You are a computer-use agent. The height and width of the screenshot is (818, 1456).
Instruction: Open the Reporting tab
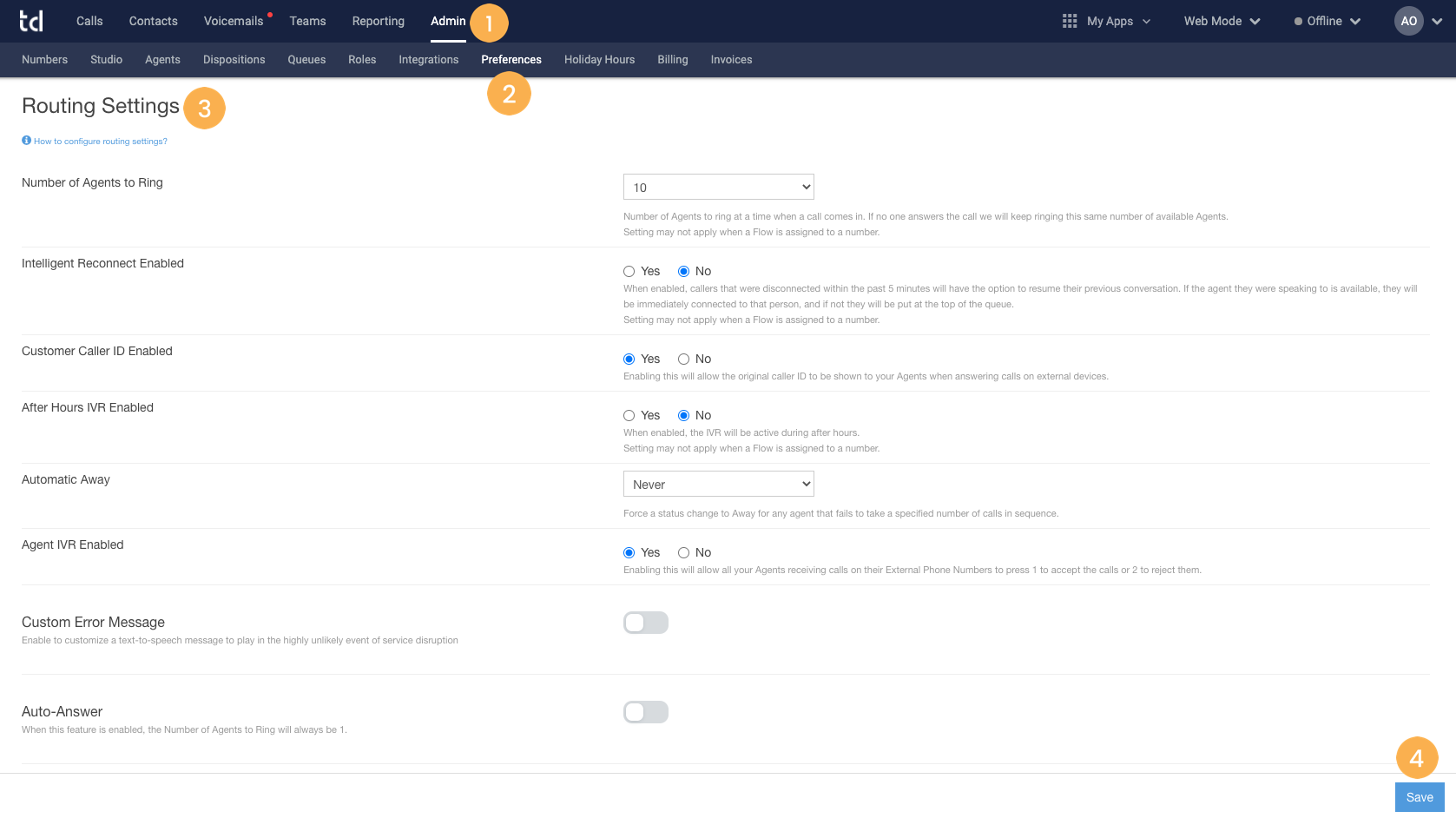[x=379, y=21]
